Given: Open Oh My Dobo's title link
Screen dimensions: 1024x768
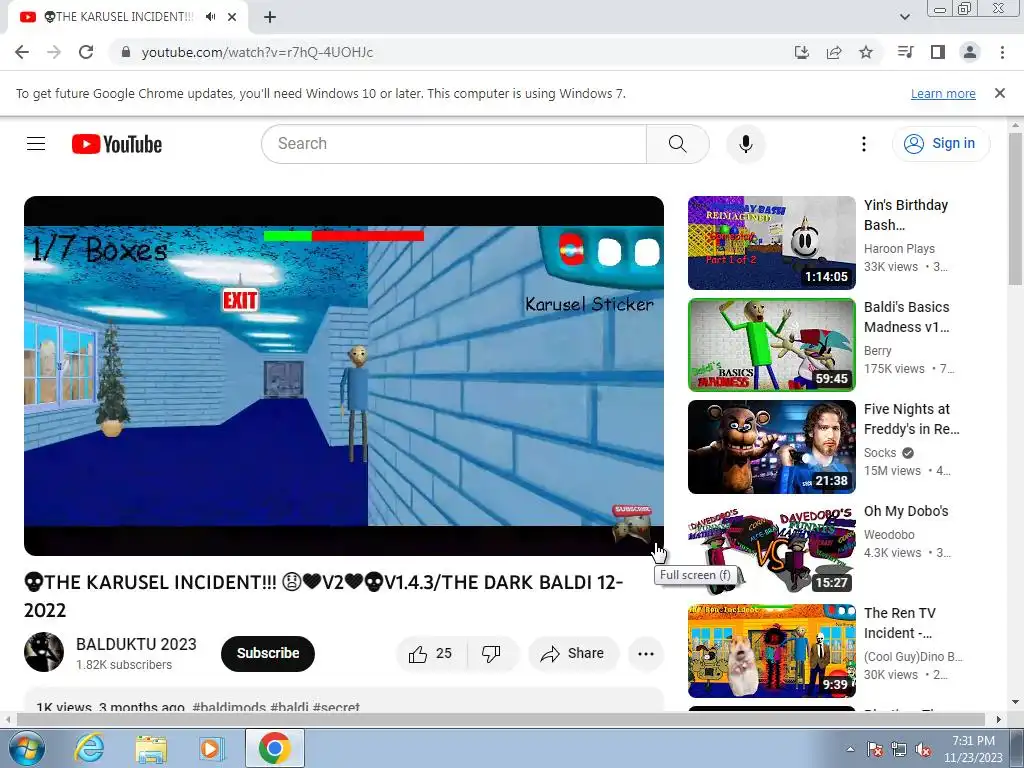Looking at the screenshot, I should pyautogui.click(x=906, y=511).
